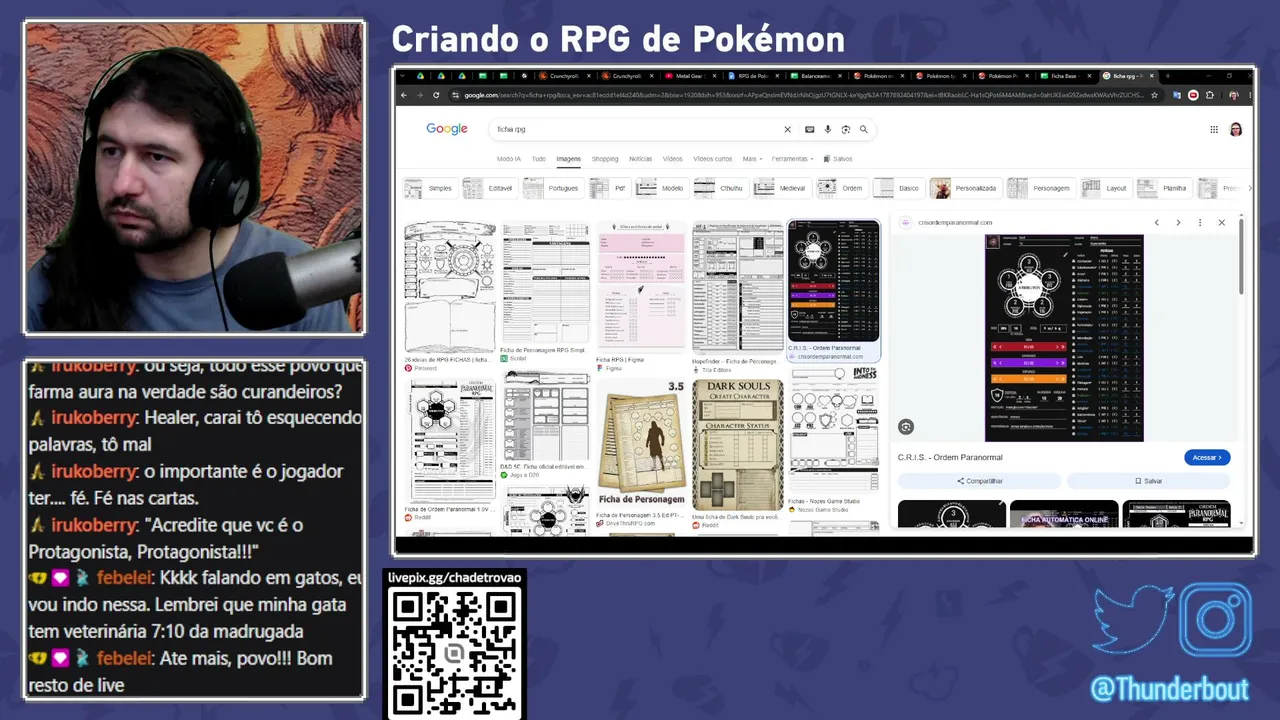Open the Pinterest RPG fichas thumbnail
The height and width of the screenshot is (720, 1280).
point(449,287)
